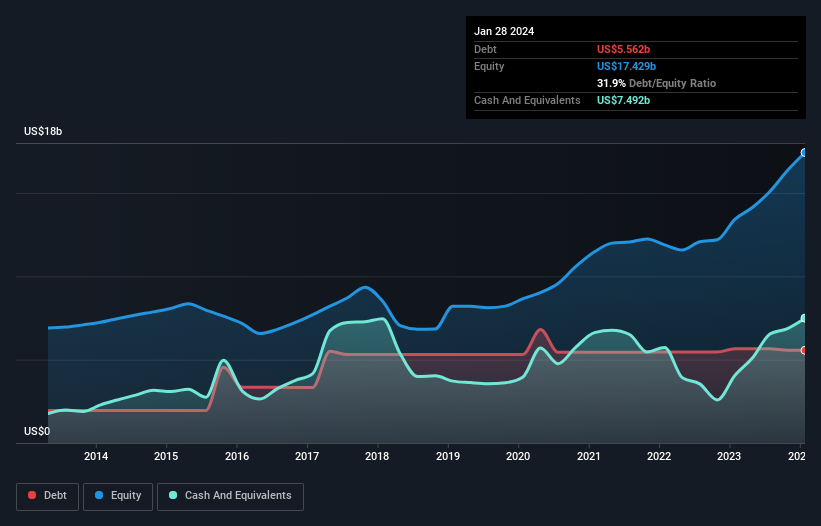Screen dimensions: 821x526
Task: Click the red Debt legend dot
Action: 32,495
